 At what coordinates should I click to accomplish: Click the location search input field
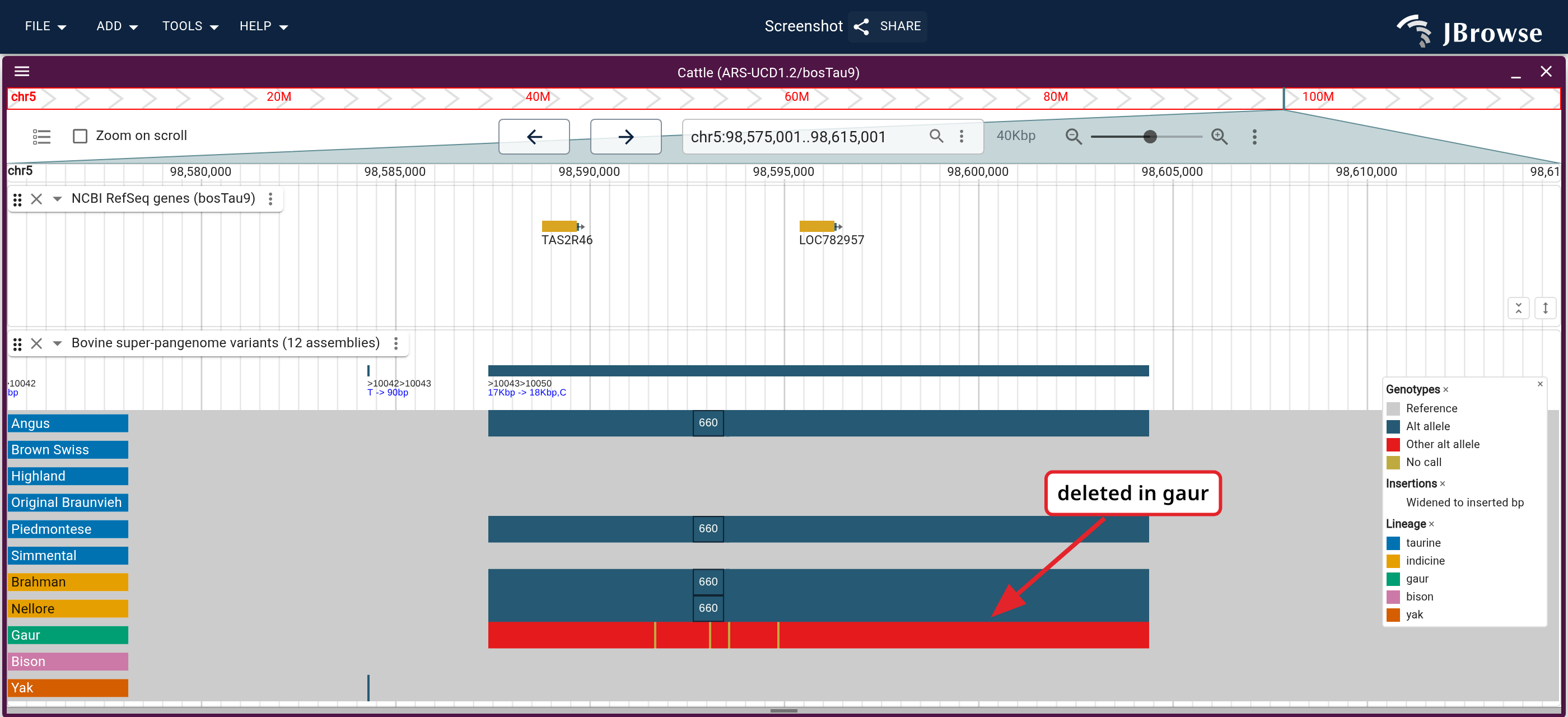(804, 137)
